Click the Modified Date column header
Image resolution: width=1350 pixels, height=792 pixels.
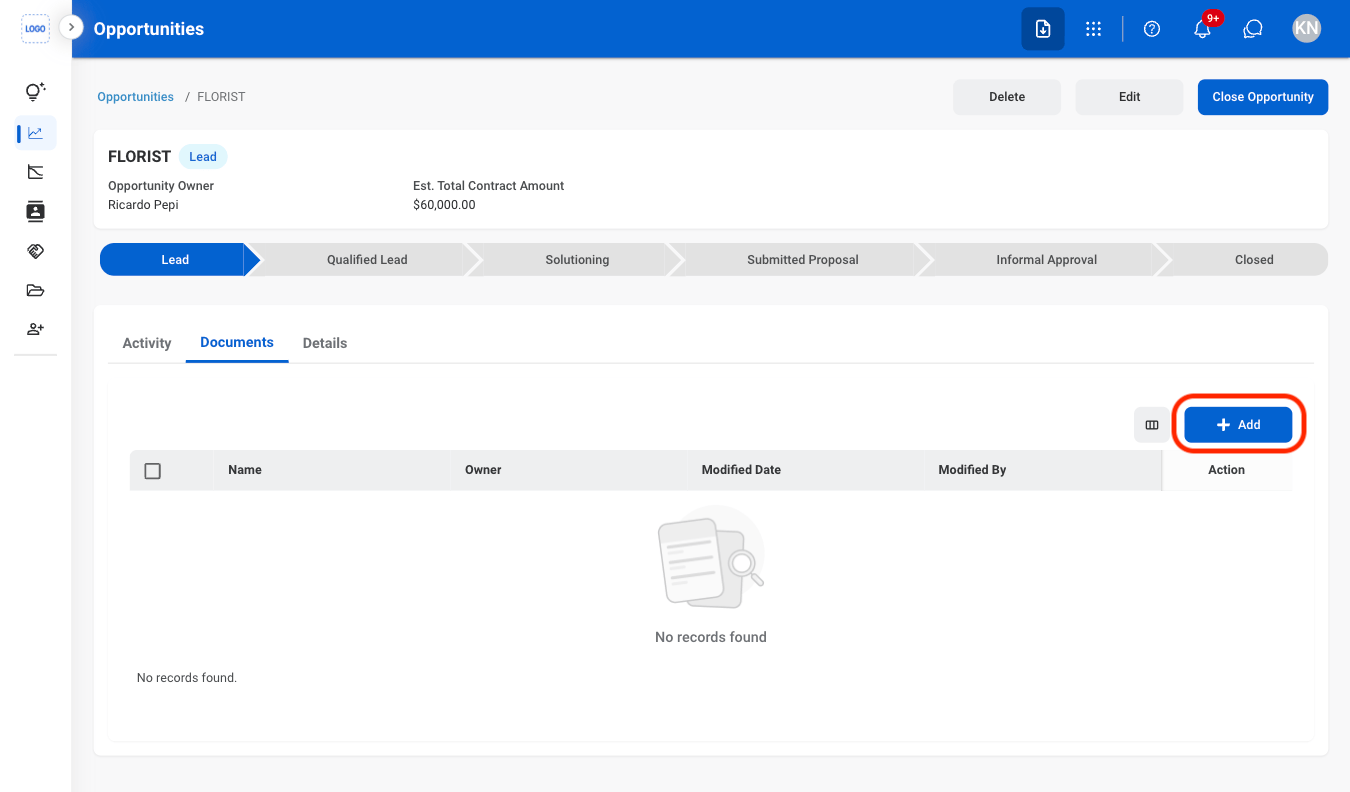point(741,470)
